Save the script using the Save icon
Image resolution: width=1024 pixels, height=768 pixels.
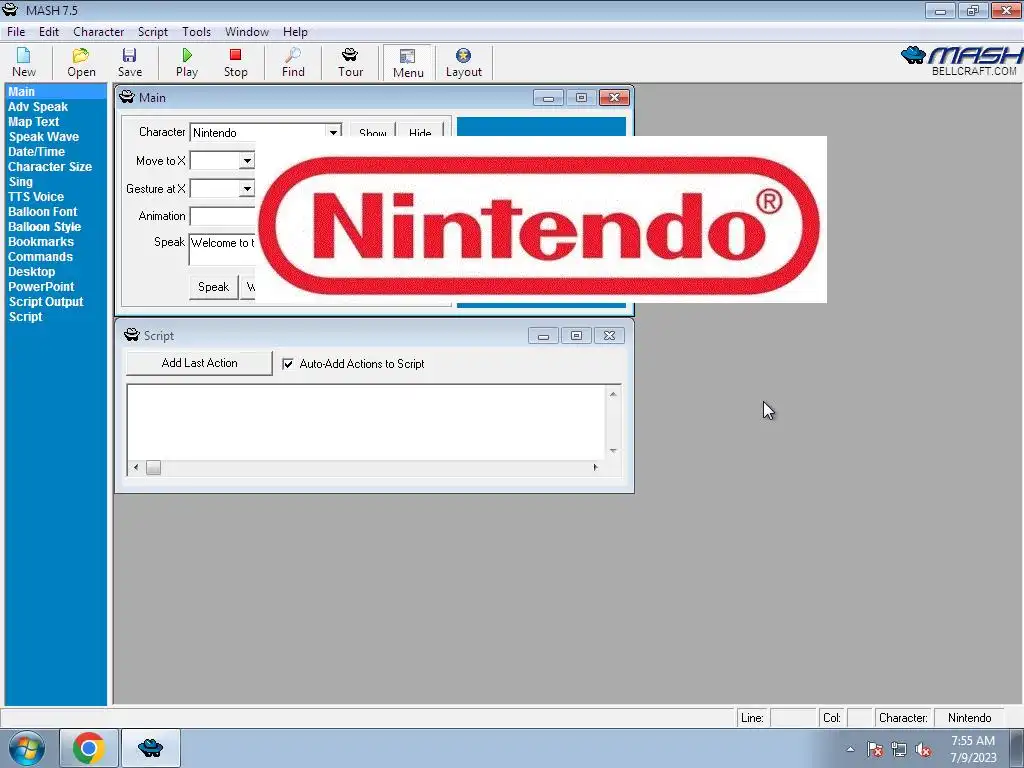[129, 63]
